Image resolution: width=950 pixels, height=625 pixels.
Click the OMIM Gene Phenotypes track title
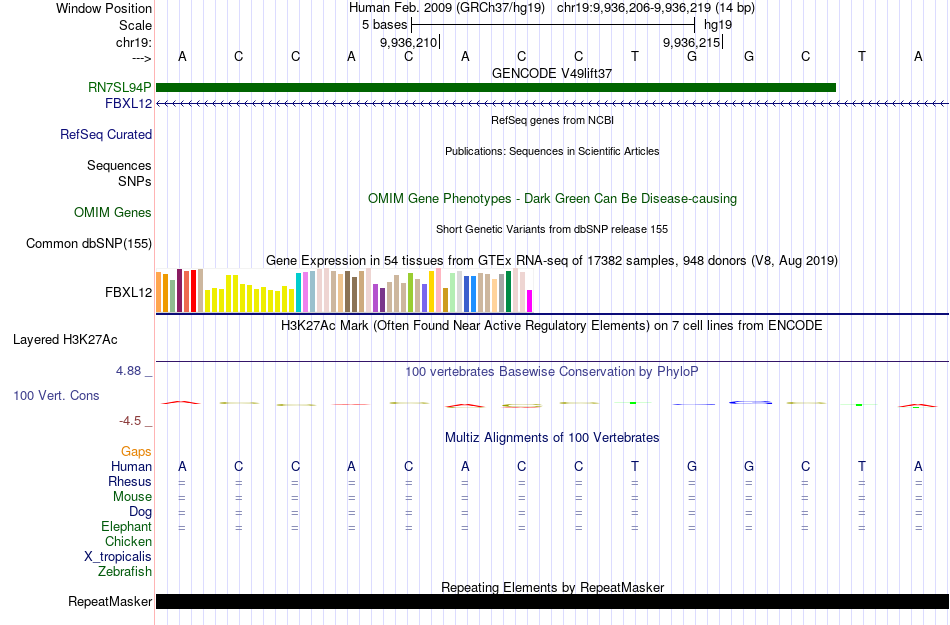(553, 199)
